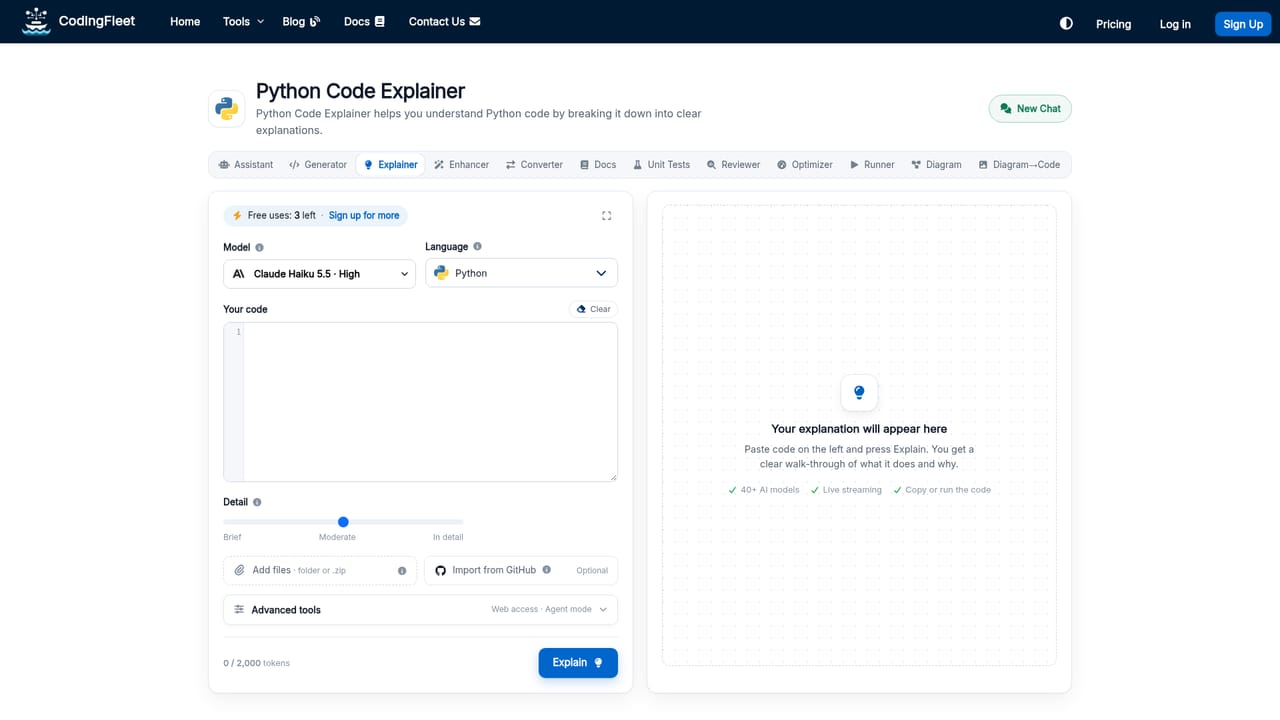1280x720 pixels.
Task: Open the Enhancer tab
Action: [x=461, y=165]
